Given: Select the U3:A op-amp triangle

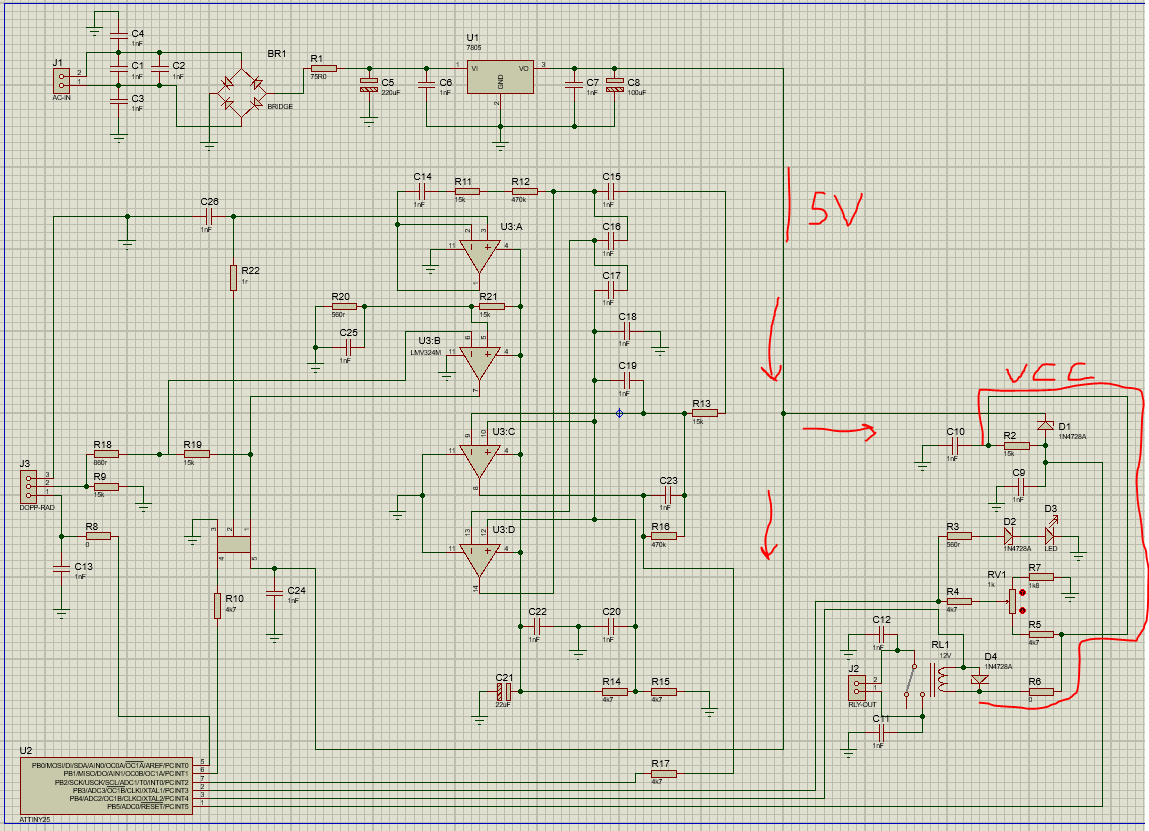Looking at the screenshot, I should point(480,256).
